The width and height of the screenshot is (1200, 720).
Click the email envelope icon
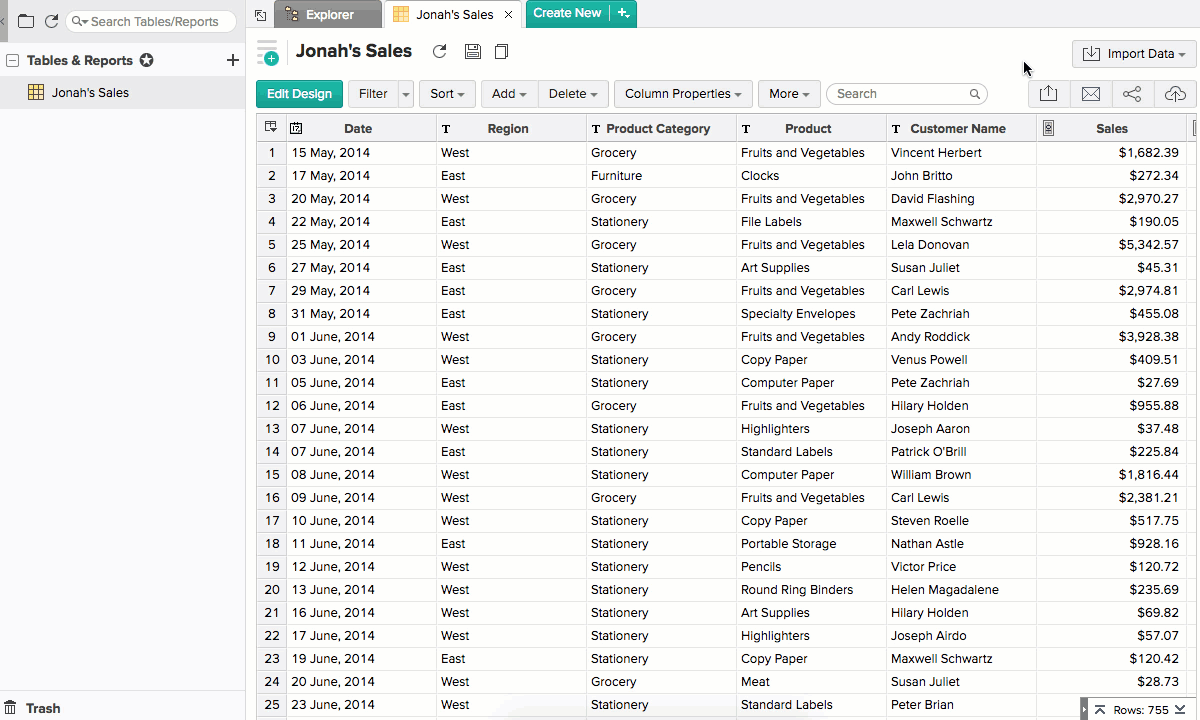pyautogui.click(x=1091, y=94)
